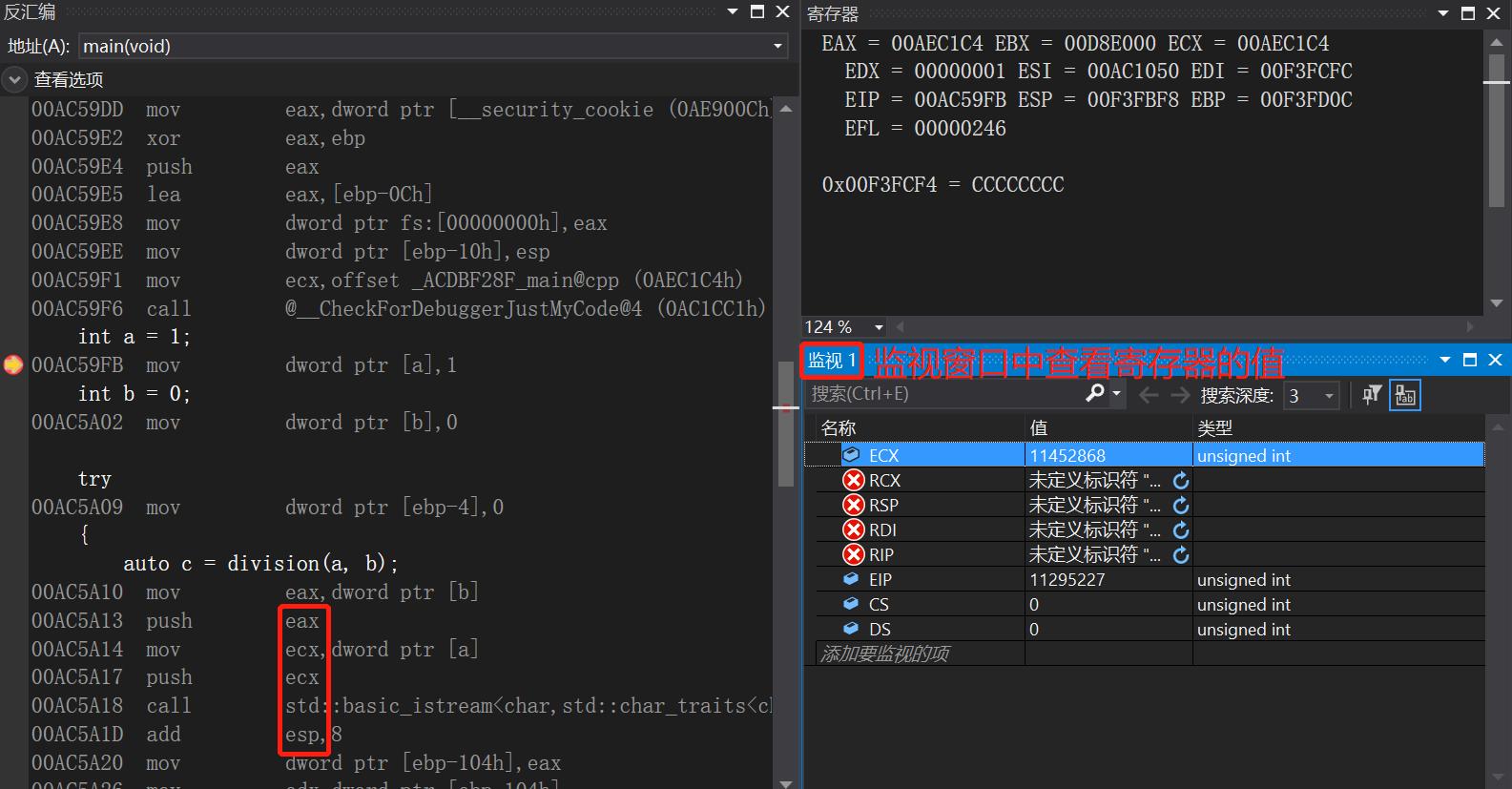Click the Disassembly vertical scrollbar up arrow
This screenshot has height=789, width=1512.
click(786, 109)
